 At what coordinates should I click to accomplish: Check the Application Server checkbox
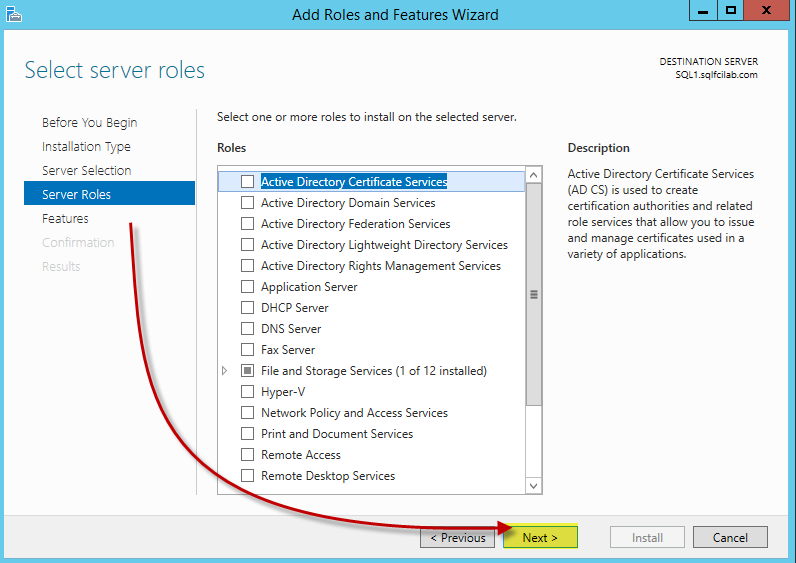[247, 287]
